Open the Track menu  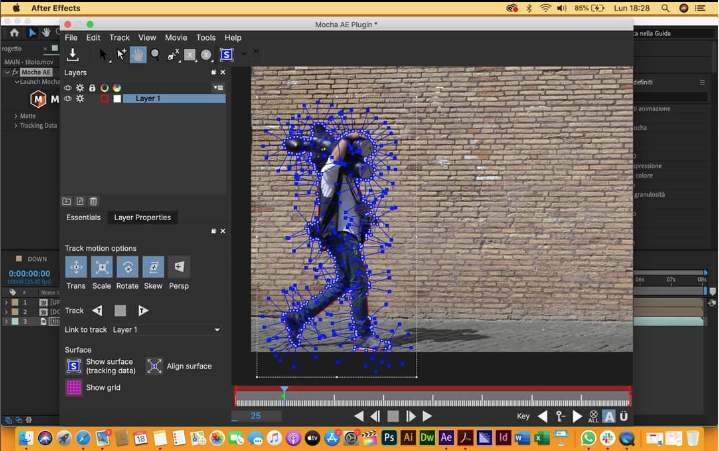[119, 37]
